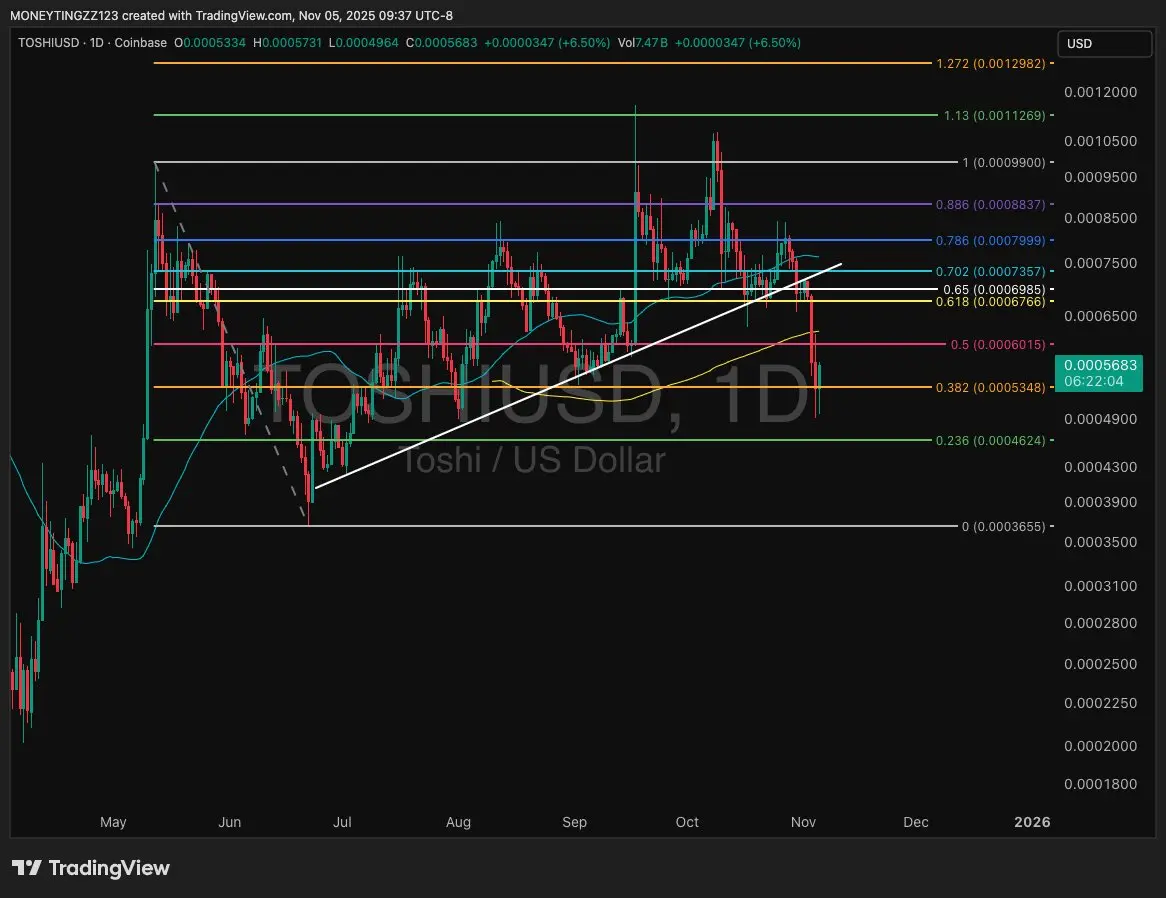
Task: Click the 0.0004900 price axis tick
Action: coord(1101,419)
